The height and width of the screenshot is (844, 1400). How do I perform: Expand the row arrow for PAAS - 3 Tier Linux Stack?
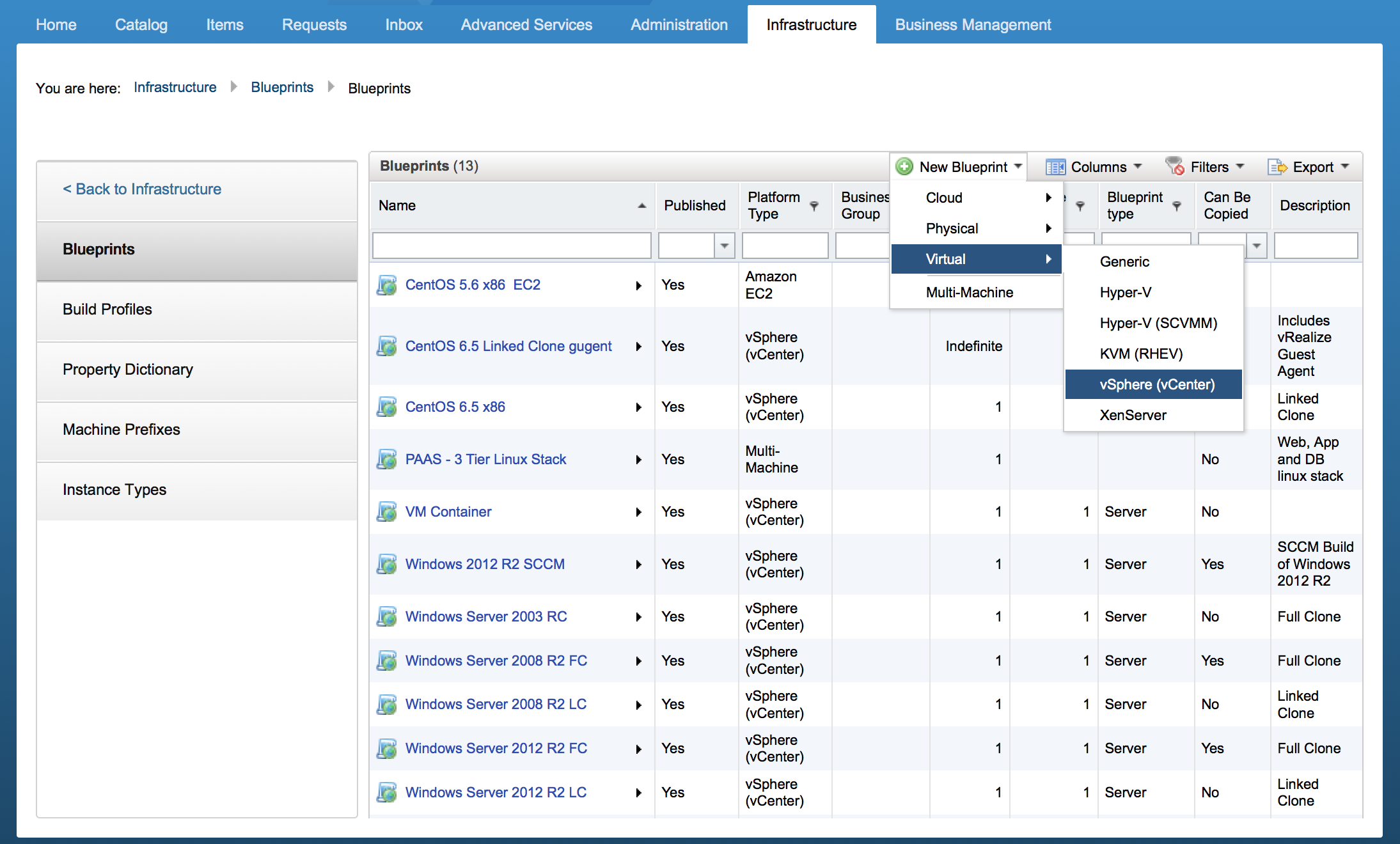(x=638, y=460)
